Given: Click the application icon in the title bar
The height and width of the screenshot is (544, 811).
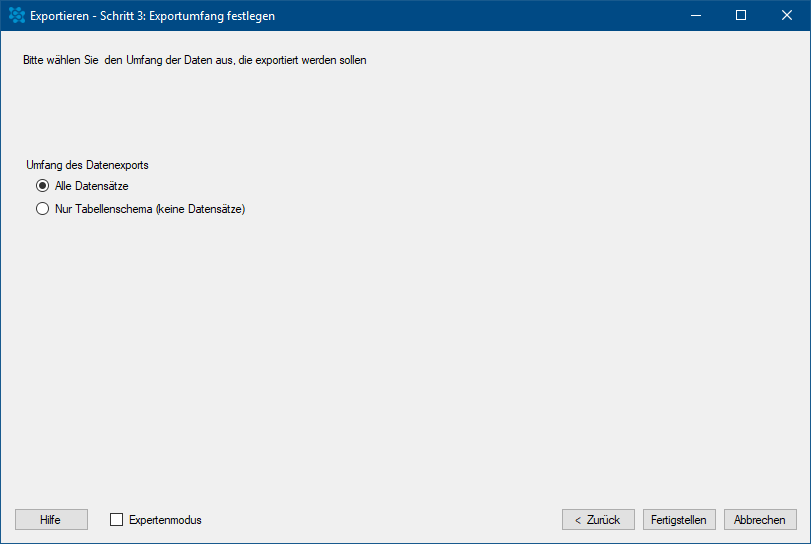Looking at the screenshot, I should click(x=17, y=16).
